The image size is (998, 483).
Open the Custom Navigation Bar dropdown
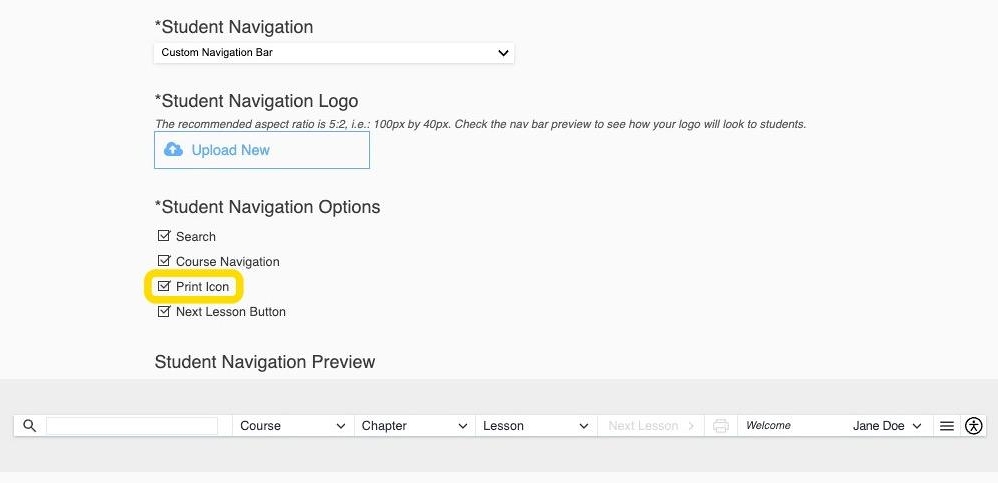334,53
